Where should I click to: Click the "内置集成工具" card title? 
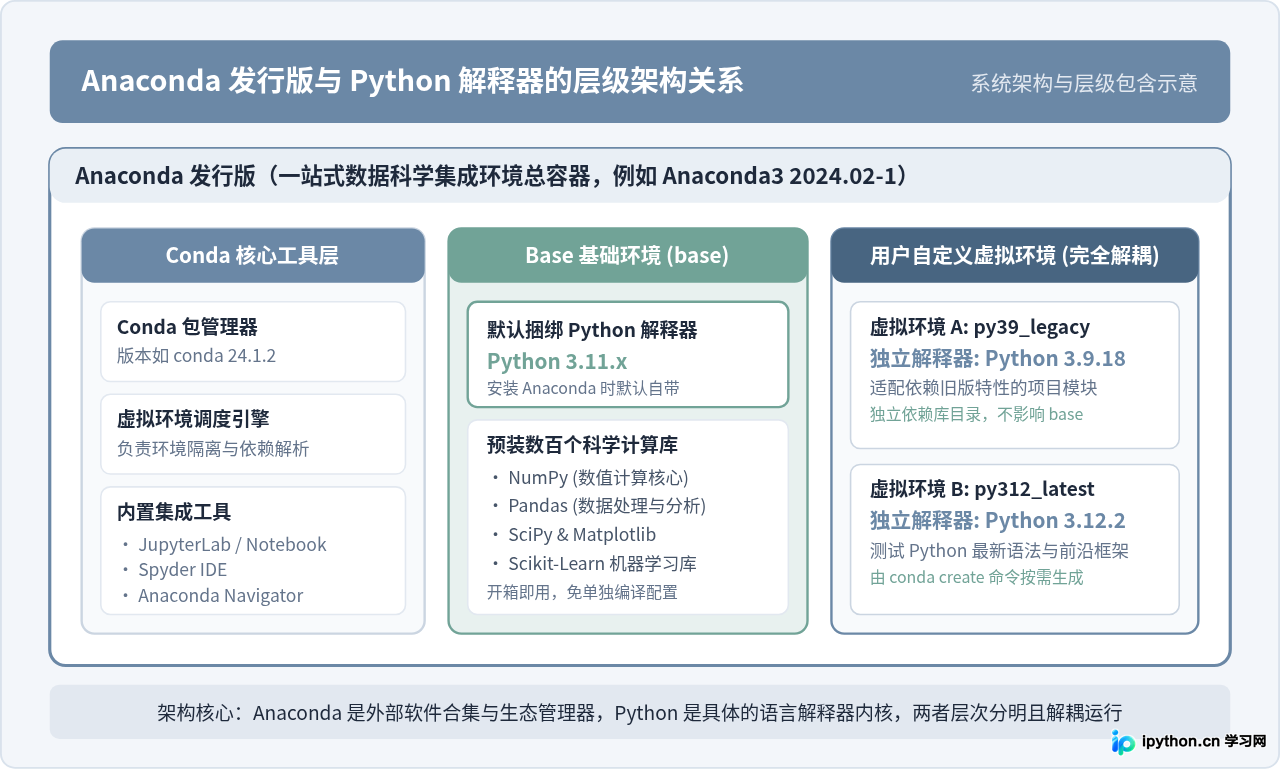174,512
